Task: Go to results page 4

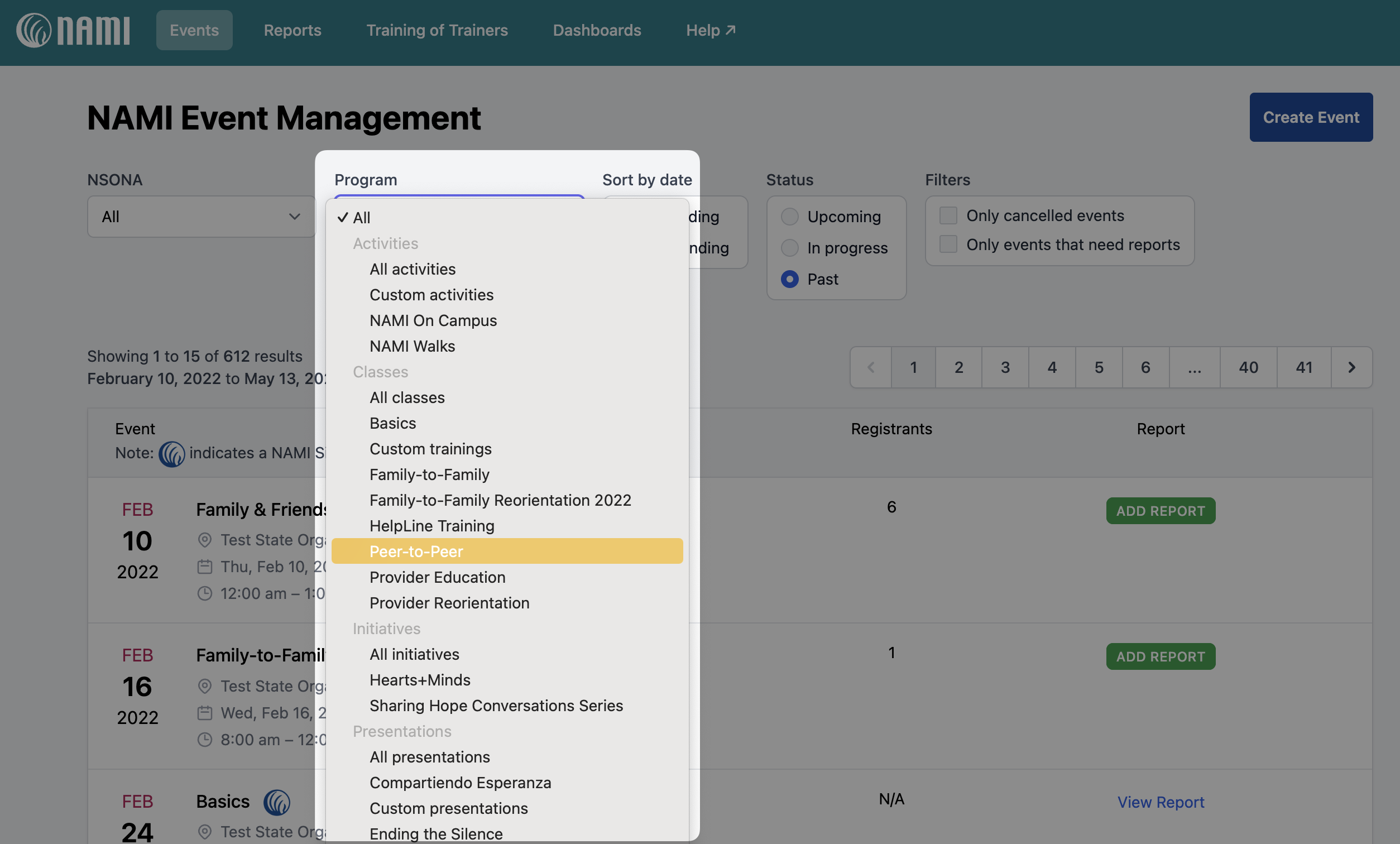Action: tap(1052, 367)
